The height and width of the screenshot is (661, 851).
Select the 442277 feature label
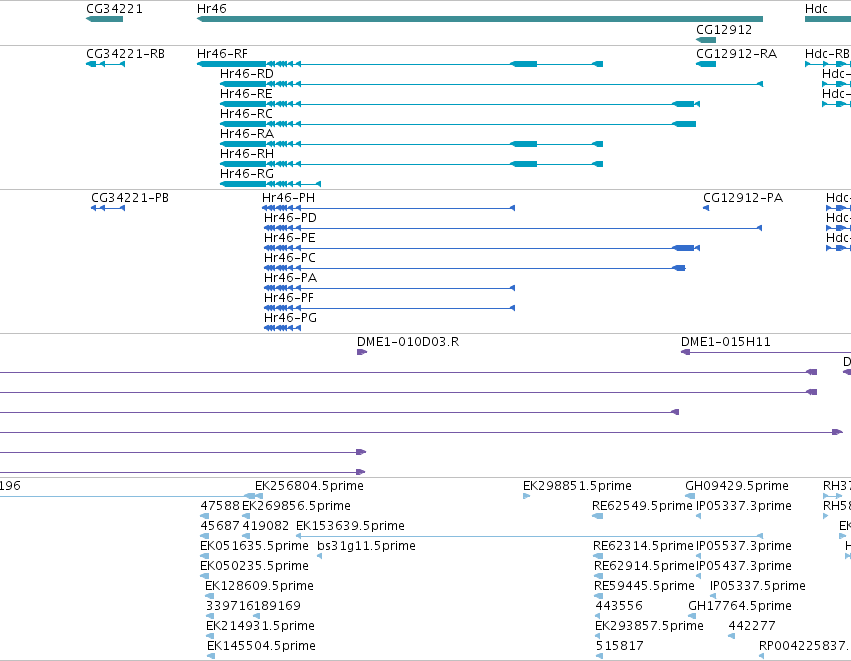point(752,626)
